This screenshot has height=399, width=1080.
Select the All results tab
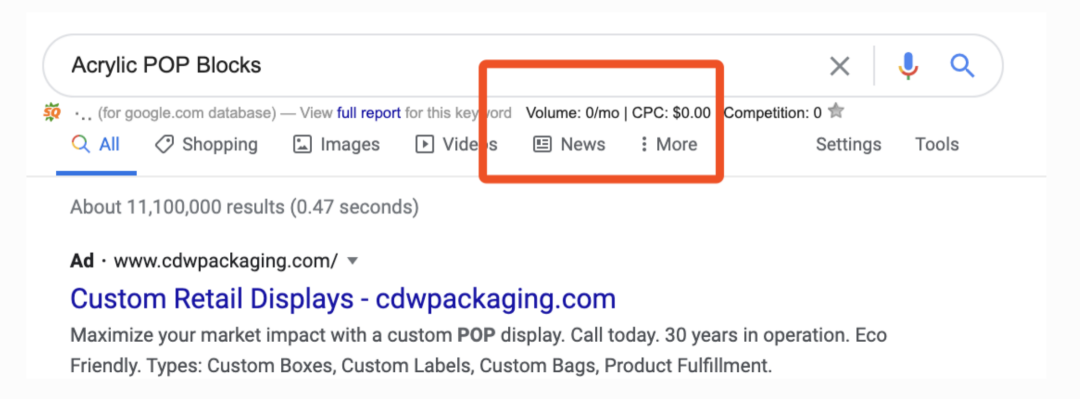pos(96,144)
